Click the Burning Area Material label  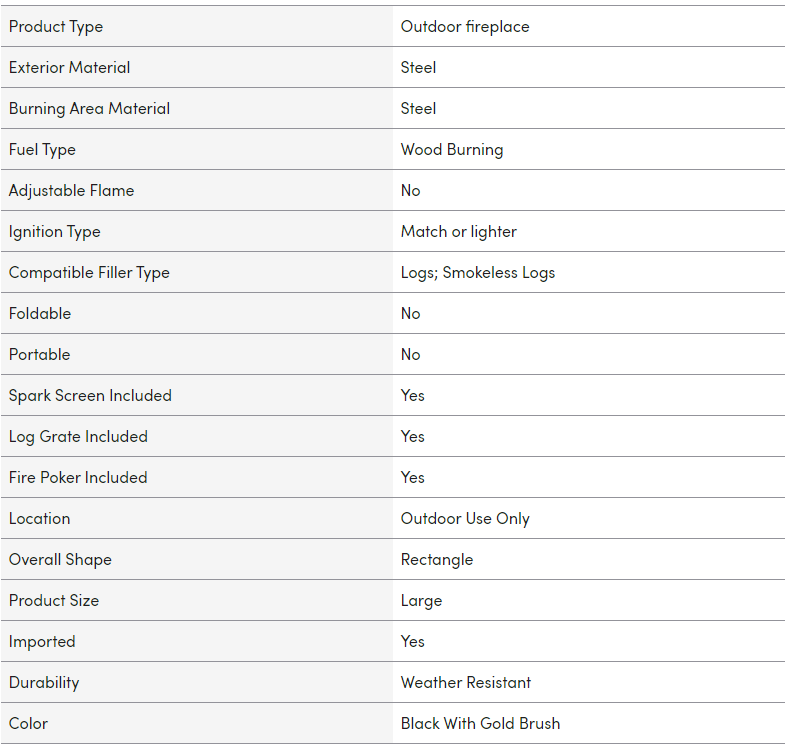click(x=90, y=109)
